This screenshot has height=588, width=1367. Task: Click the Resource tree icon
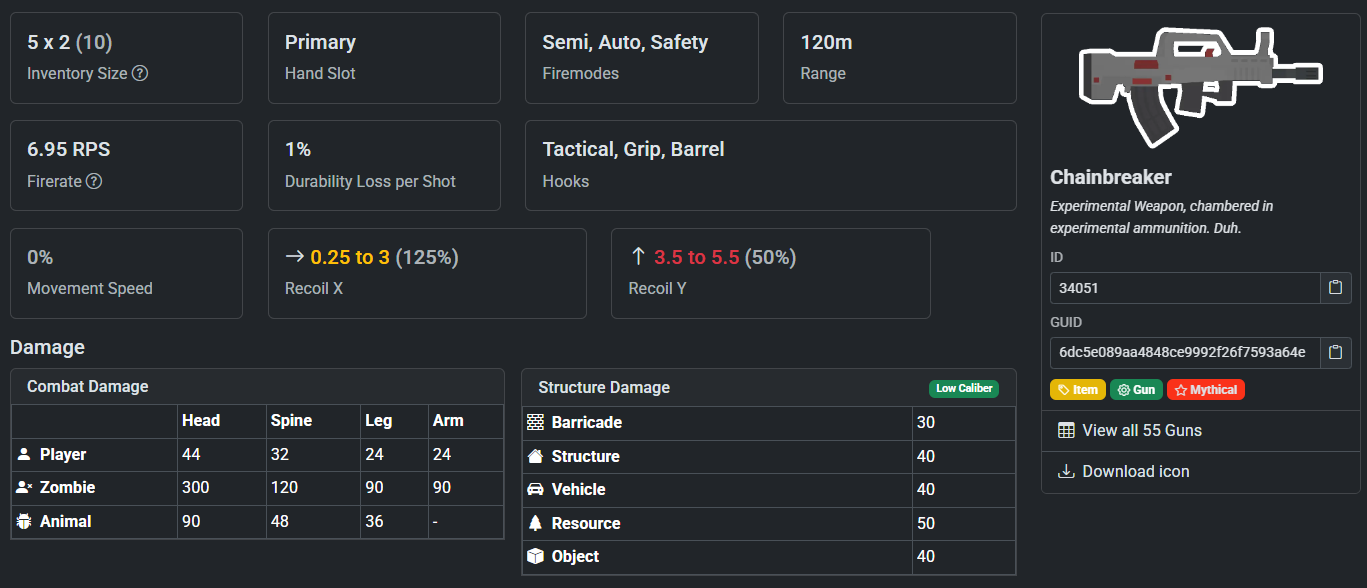(535, 523)
